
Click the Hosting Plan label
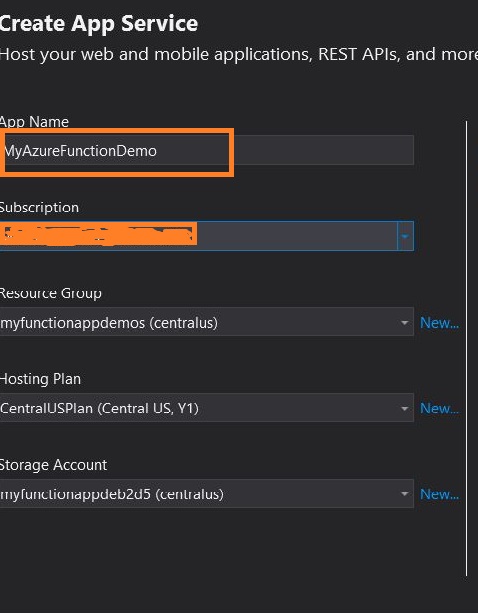tap(40, 379)
